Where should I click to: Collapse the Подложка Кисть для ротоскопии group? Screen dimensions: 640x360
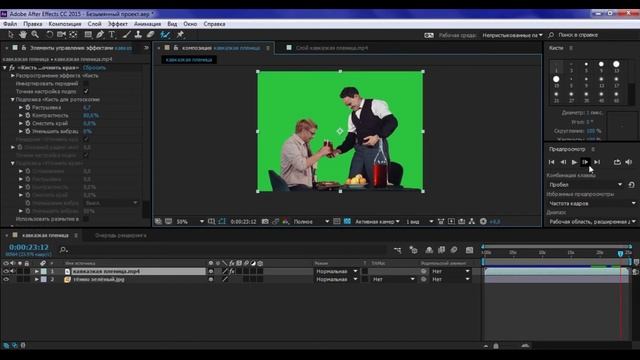13,99
